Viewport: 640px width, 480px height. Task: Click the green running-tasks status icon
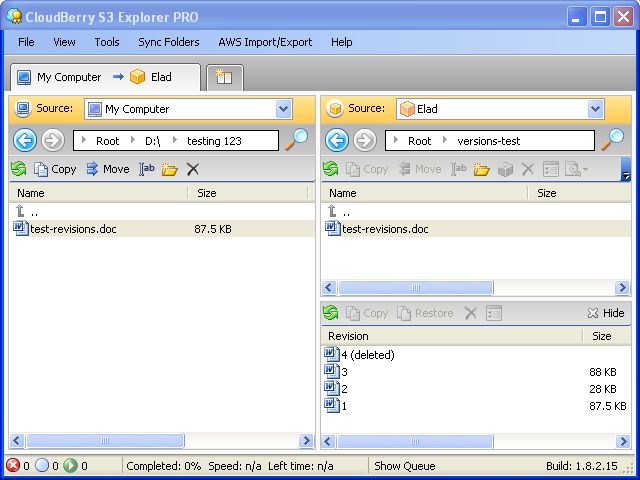(70, 465)
